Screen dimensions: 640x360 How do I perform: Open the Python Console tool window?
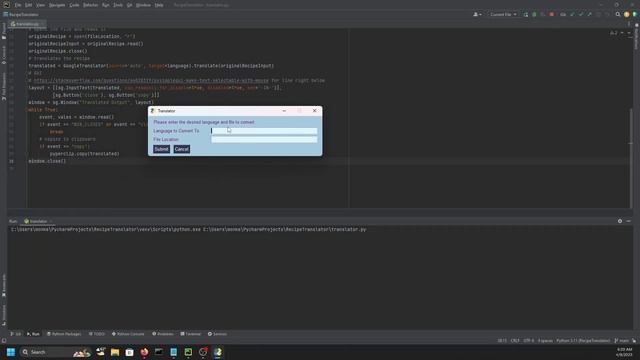click(x=128, y=334)
